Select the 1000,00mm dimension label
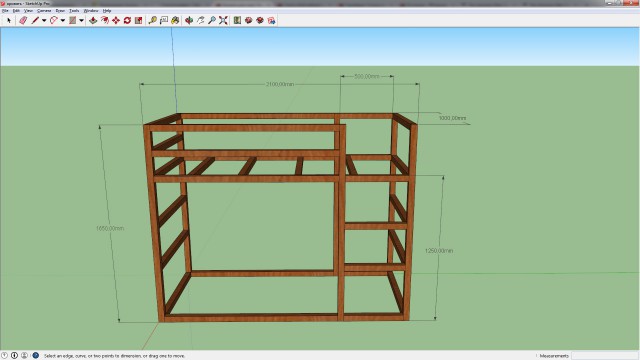 tap(452, 118)
